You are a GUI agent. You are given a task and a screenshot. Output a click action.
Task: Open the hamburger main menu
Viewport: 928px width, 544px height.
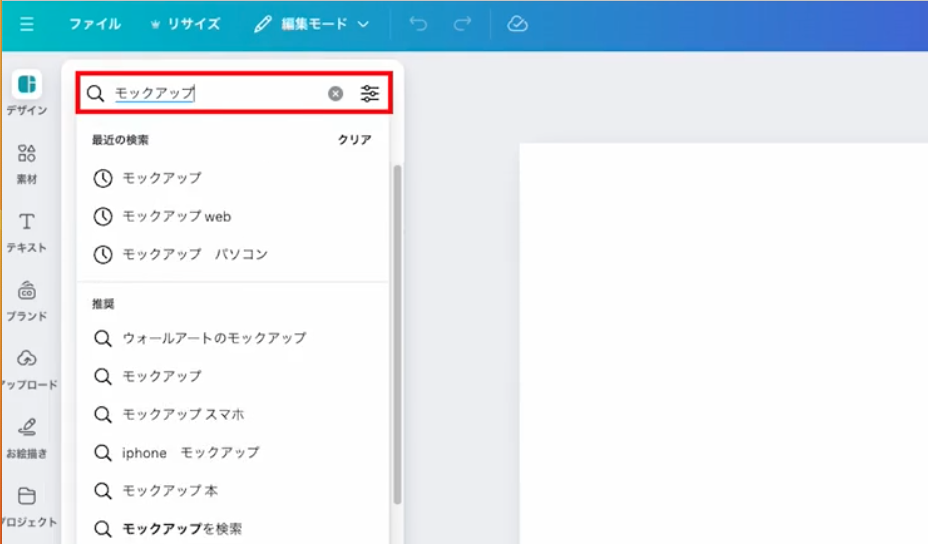pyautogui.click(x=27, y=24)
